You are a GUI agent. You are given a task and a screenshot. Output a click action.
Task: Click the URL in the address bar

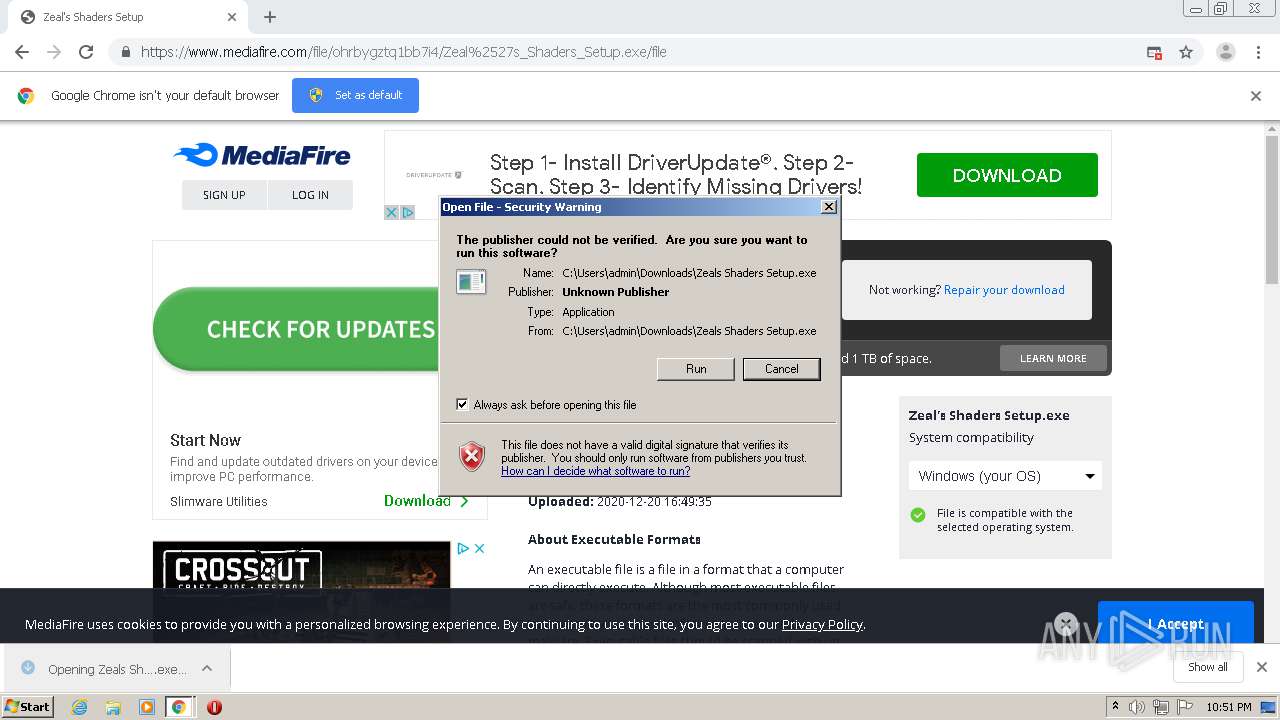403,52
